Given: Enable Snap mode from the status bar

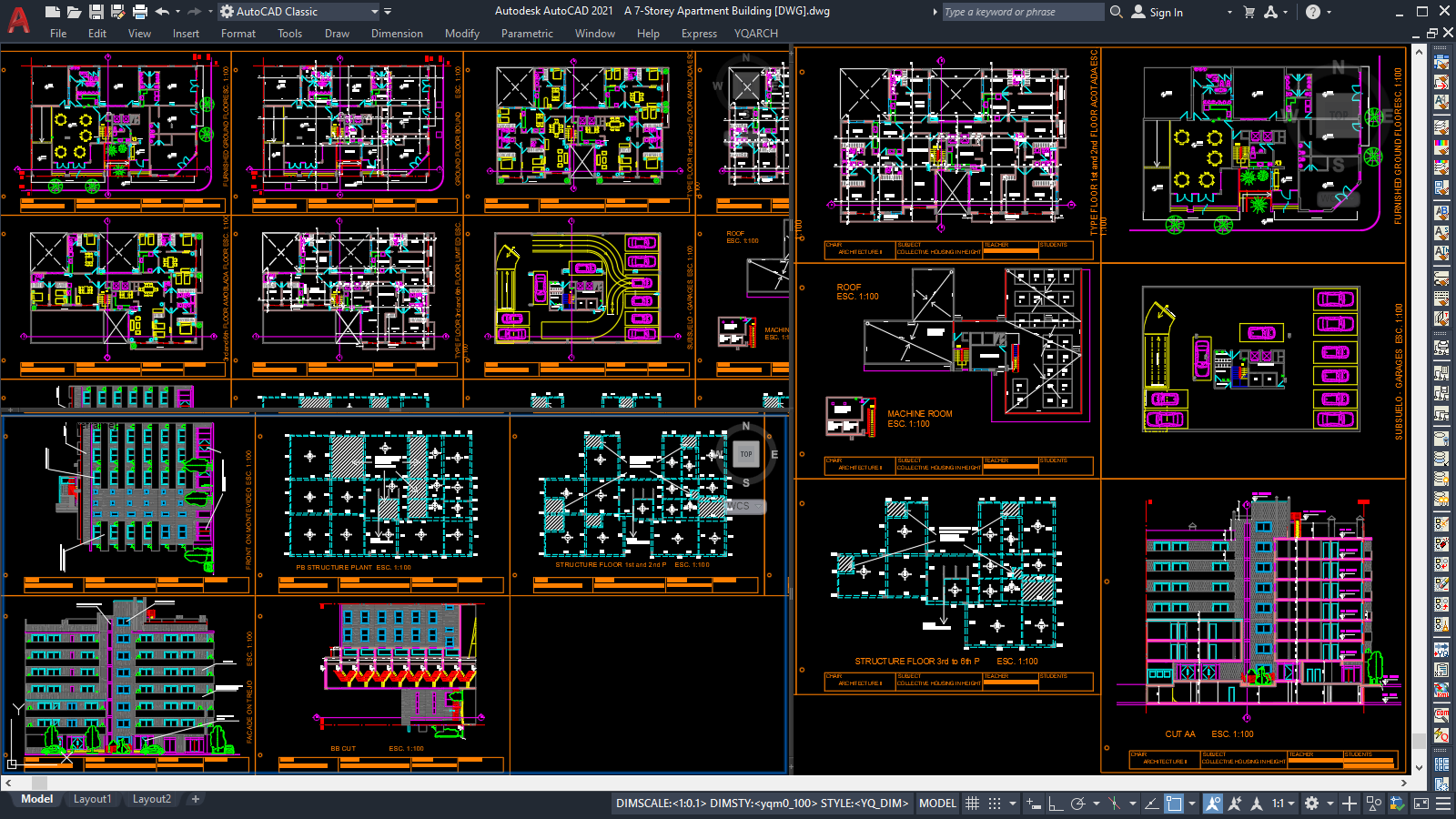Looking at the screenshot, I should pyautogui.click(x=994, y=803).
